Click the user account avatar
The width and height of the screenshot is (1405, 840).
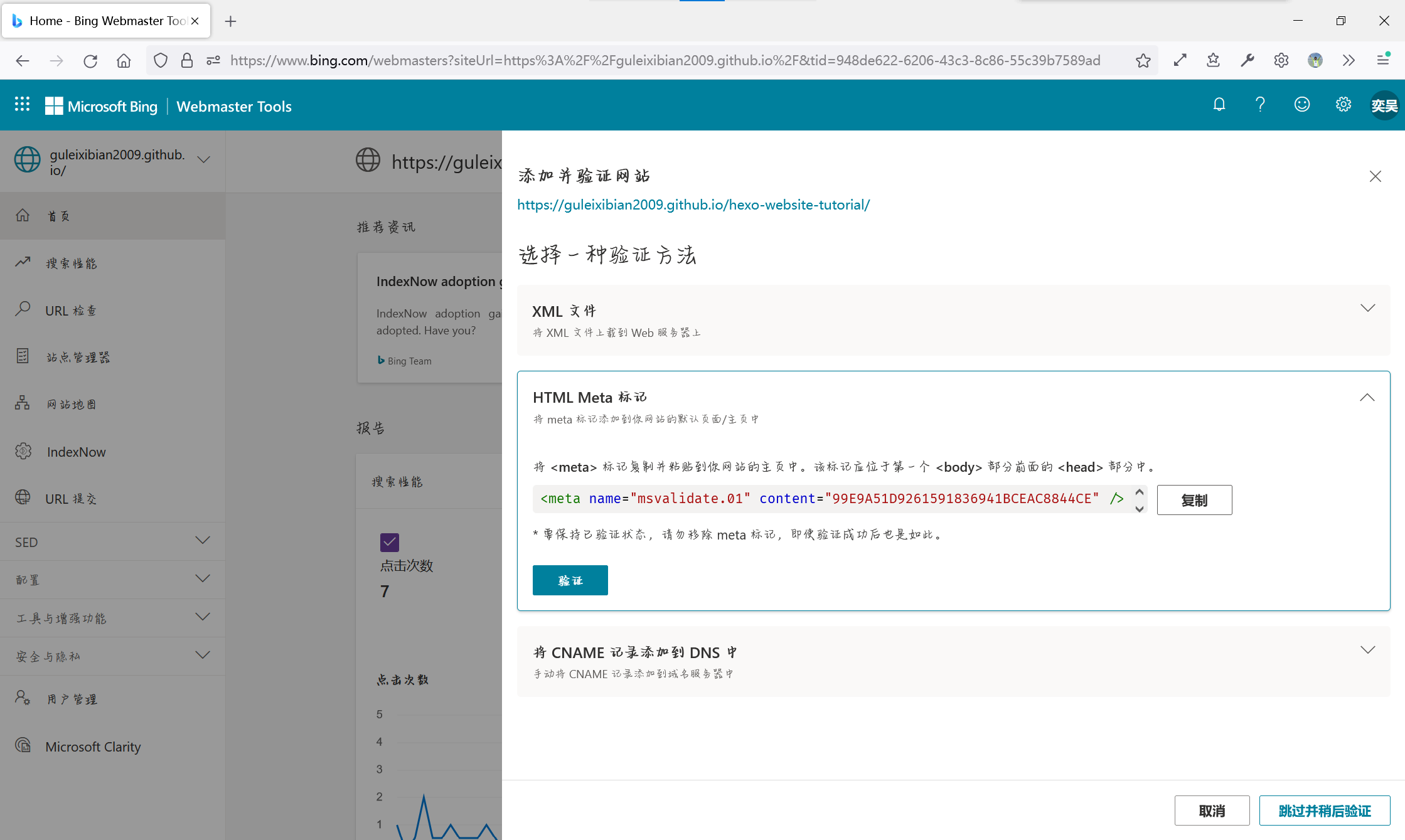pos(1384,105)
